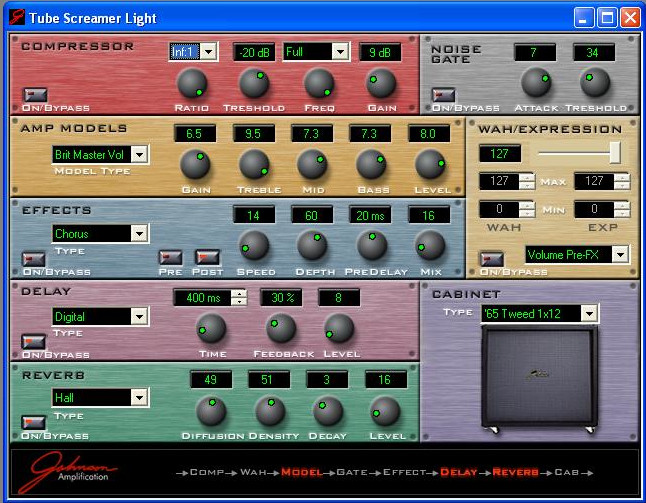Select the Effect stage in signal chain
646x503 pixels.
tap(405, 472)
